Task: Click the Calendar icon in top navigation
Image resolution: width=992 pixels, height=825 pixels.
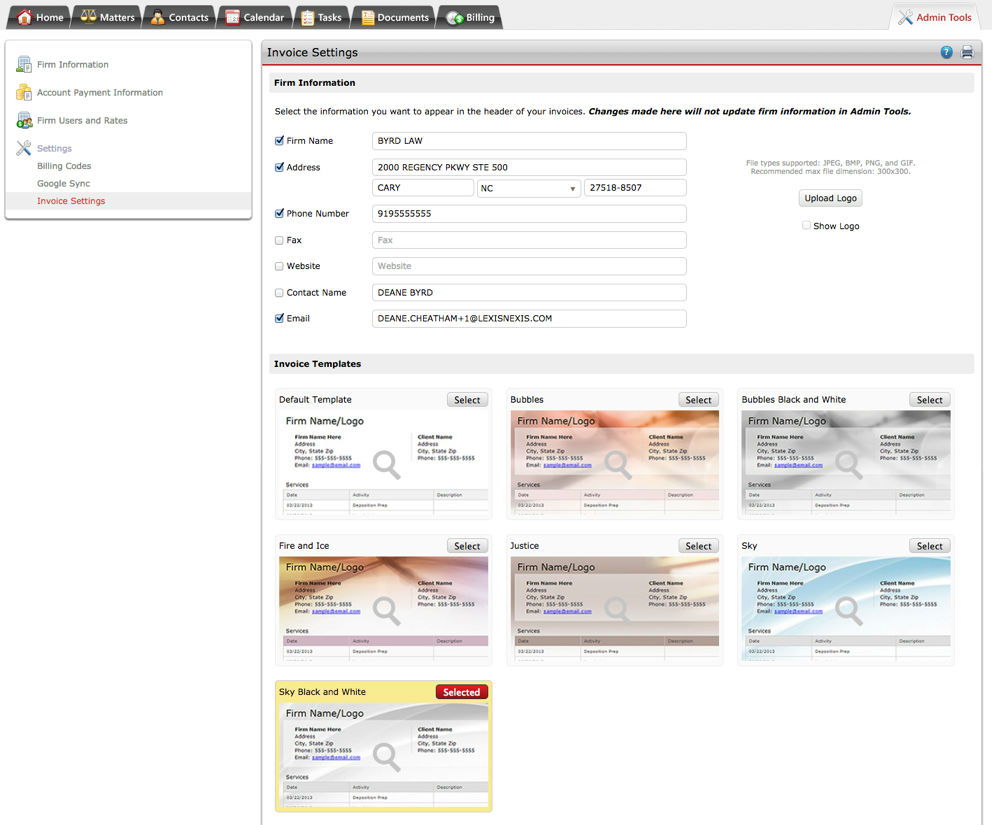Action: click(232, 17)
